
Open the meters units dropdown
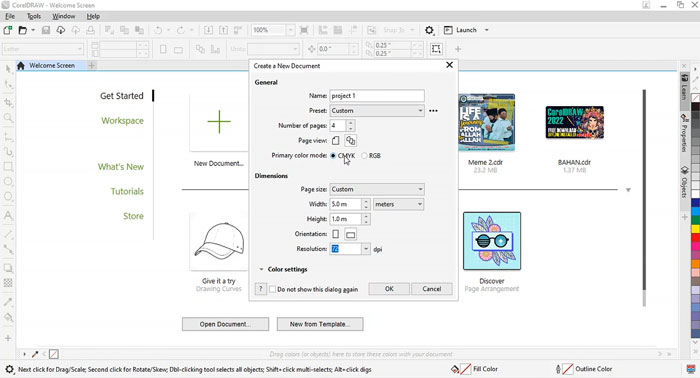(398, 204)
